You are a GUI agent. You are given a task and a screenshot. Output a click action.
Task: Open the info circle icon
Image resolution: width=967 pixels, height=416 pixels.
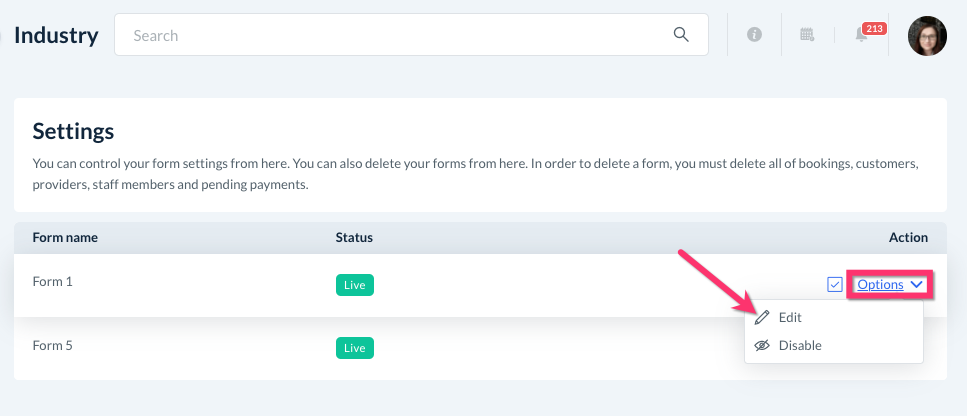coord(755,35)
